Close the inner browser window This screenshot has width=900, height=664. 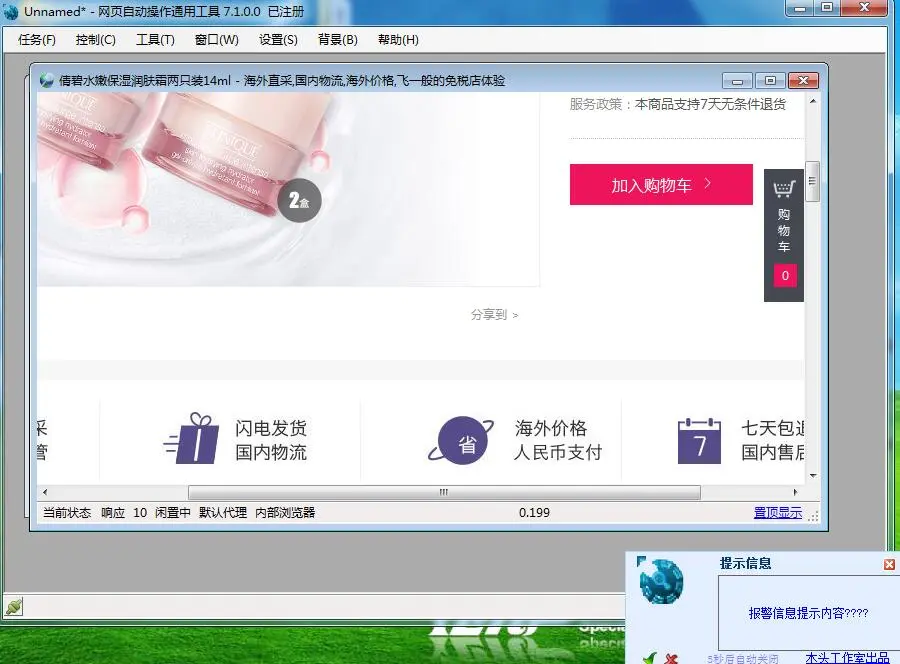(803, 80)
